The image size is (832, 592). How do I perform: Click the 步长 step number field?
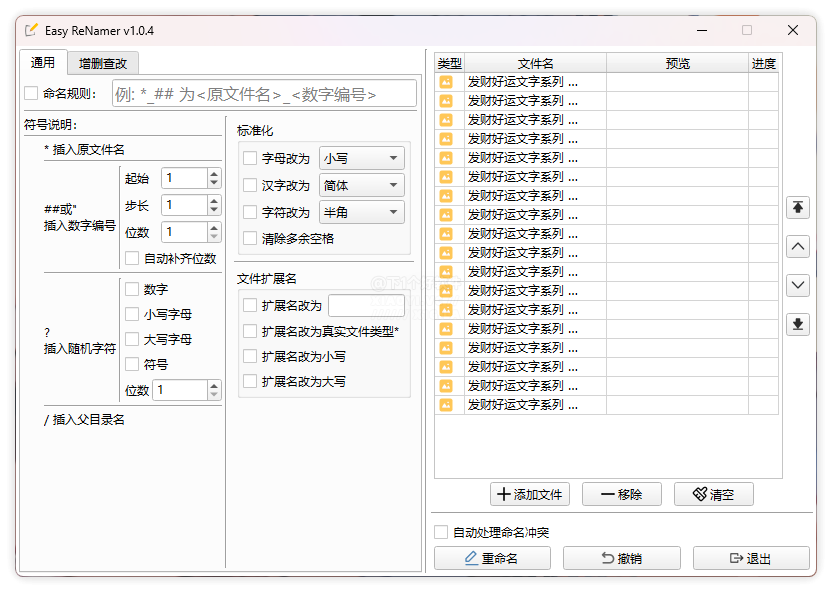pyautogui.click(x=184, y=205)
